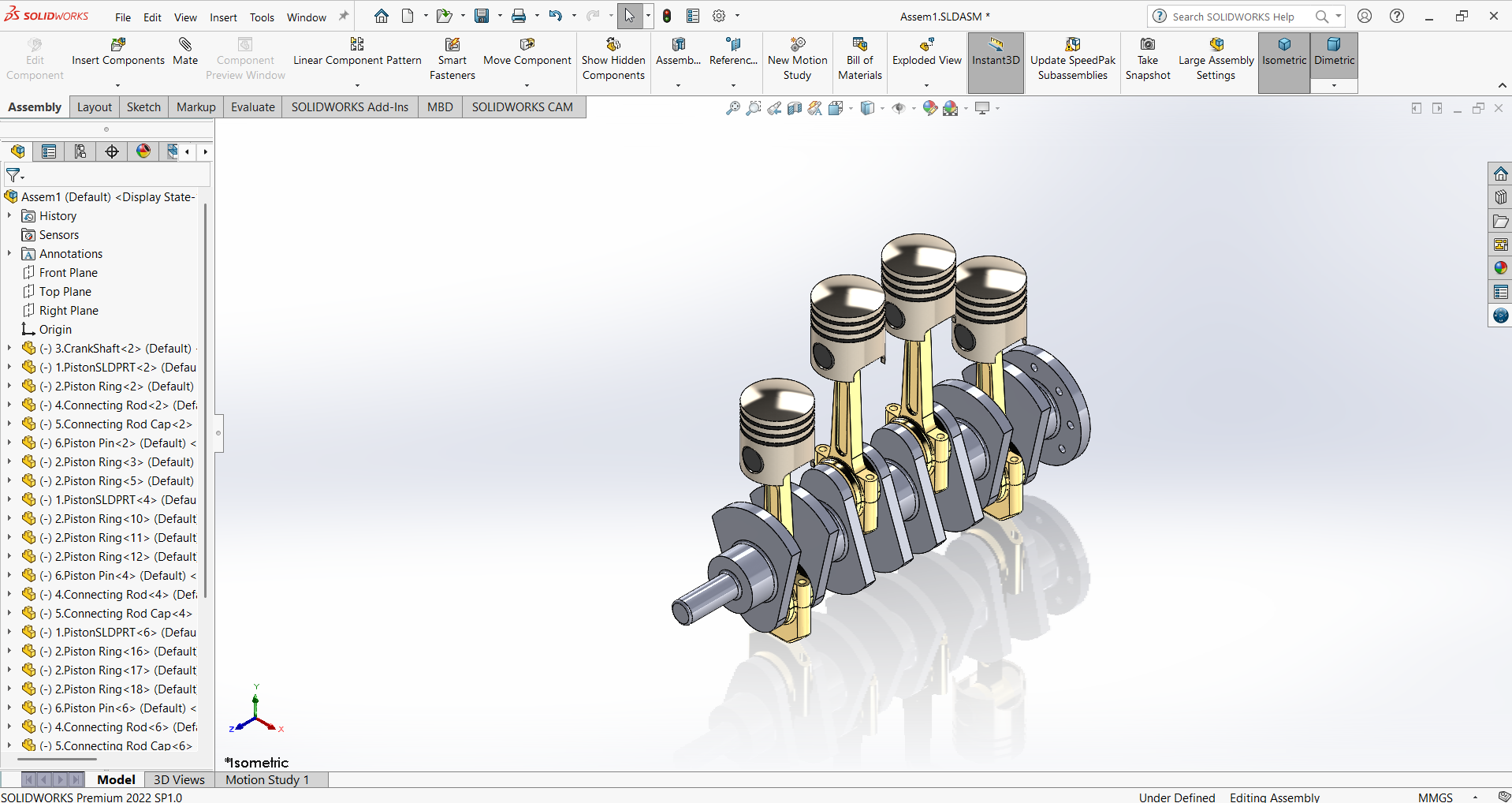Screen dimensions: 1512x803
Task: Start a New Motion Study
Action: click(x=797, y=58)
